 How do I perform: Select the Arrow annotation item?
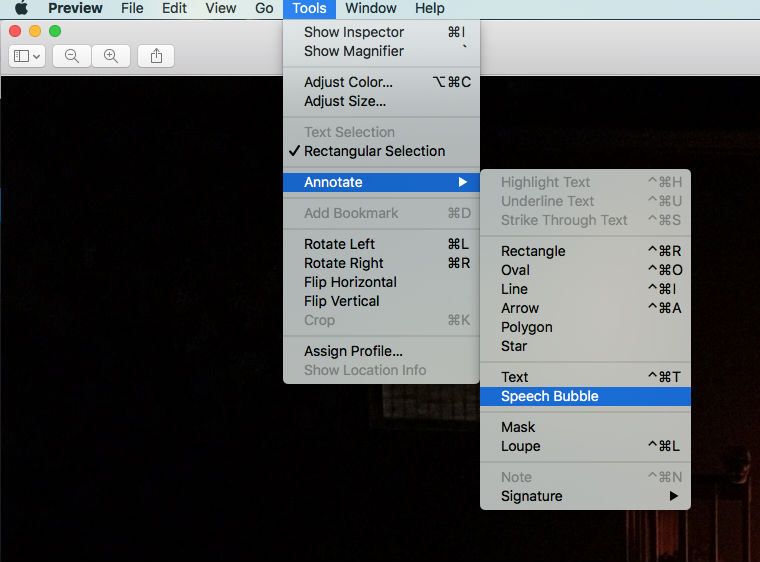point(520,308)
